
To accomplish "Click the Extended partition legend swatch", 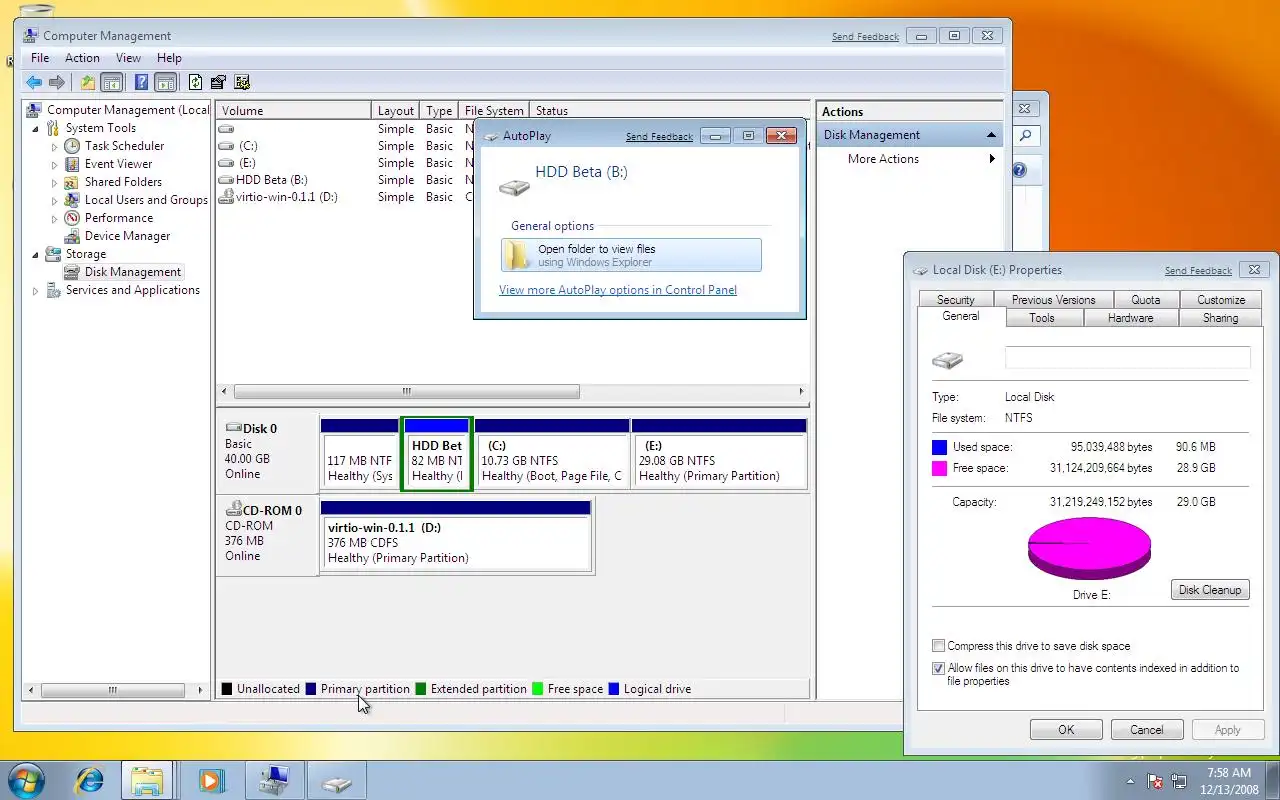I will 421,689.
